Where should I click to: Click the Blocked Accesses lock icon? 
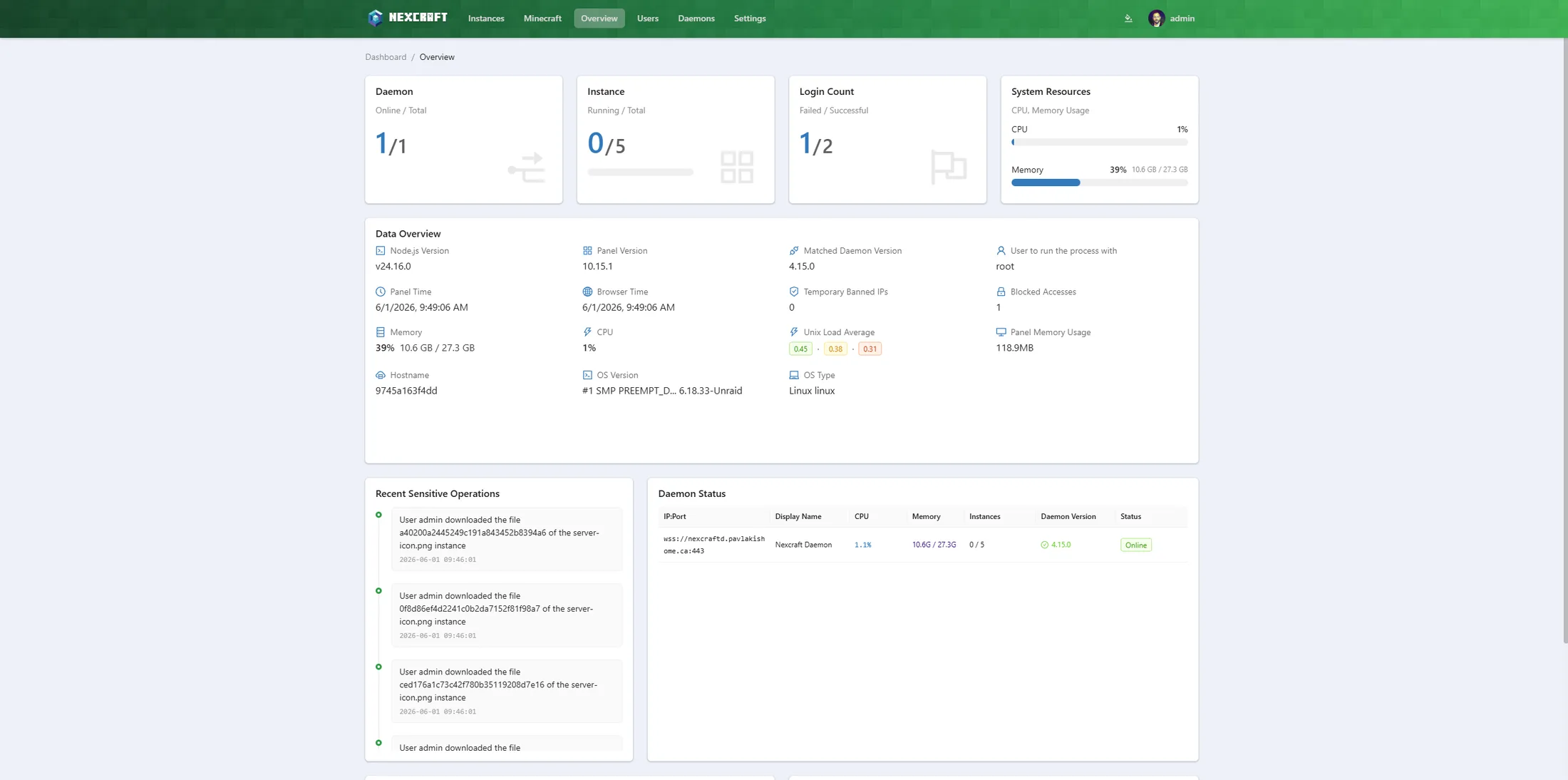[x=1001, y=292]
